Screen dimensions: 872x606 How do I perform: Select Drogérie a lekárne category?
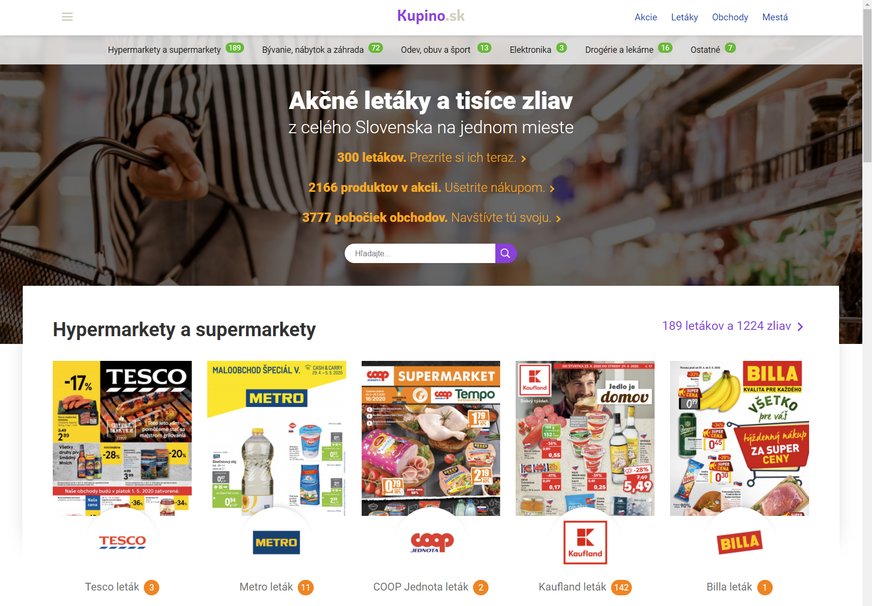click(628, 49)
